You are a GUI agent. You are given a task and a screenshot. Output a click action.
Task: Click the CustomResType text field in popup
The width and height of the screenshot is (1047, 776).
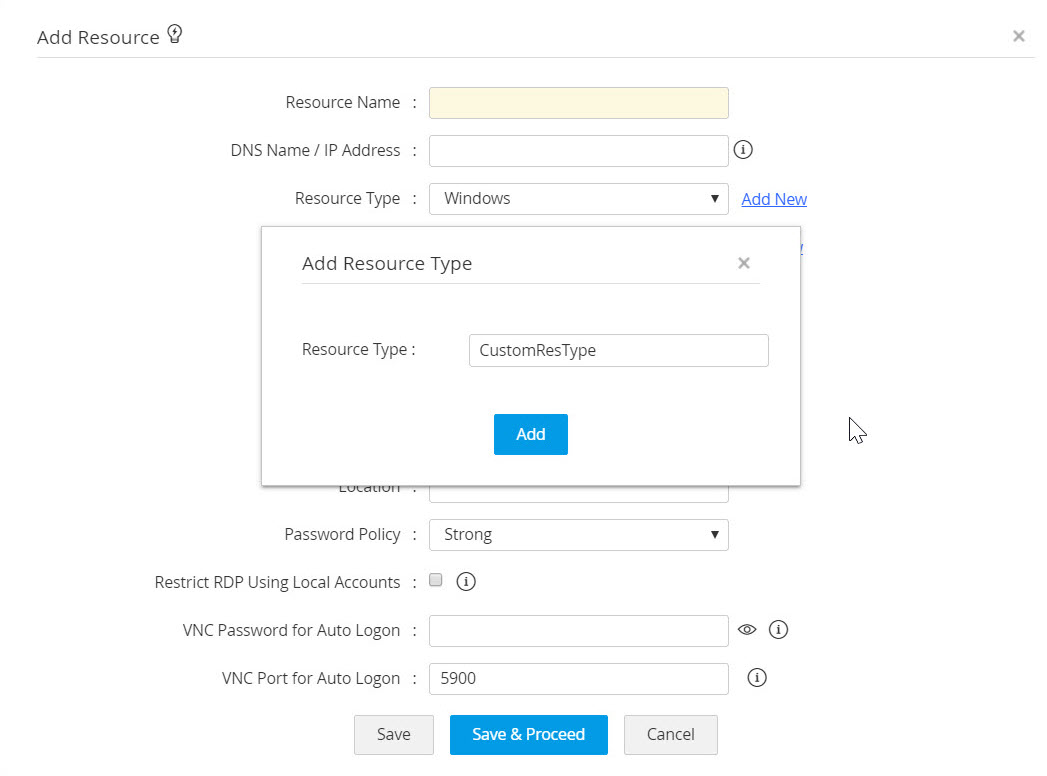(618, 351)
